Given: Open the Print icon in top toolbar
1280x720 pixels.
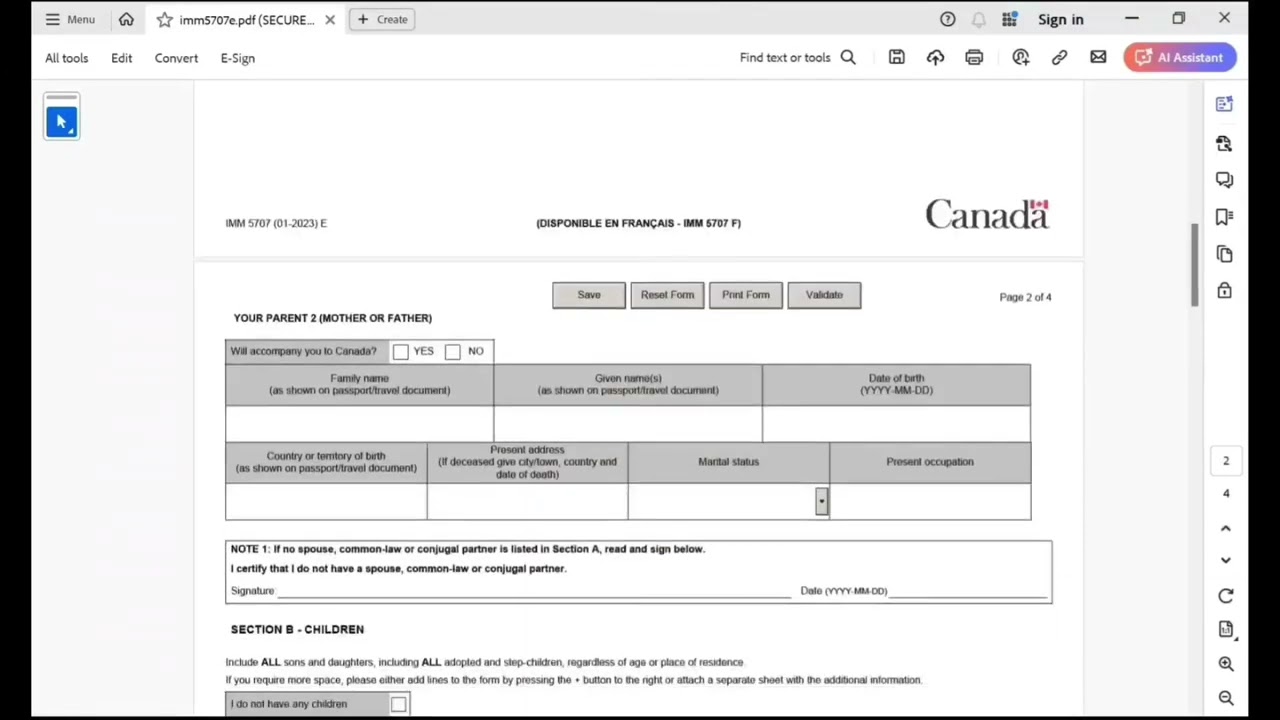Looking at the screenshot, I should pos(974,57).
